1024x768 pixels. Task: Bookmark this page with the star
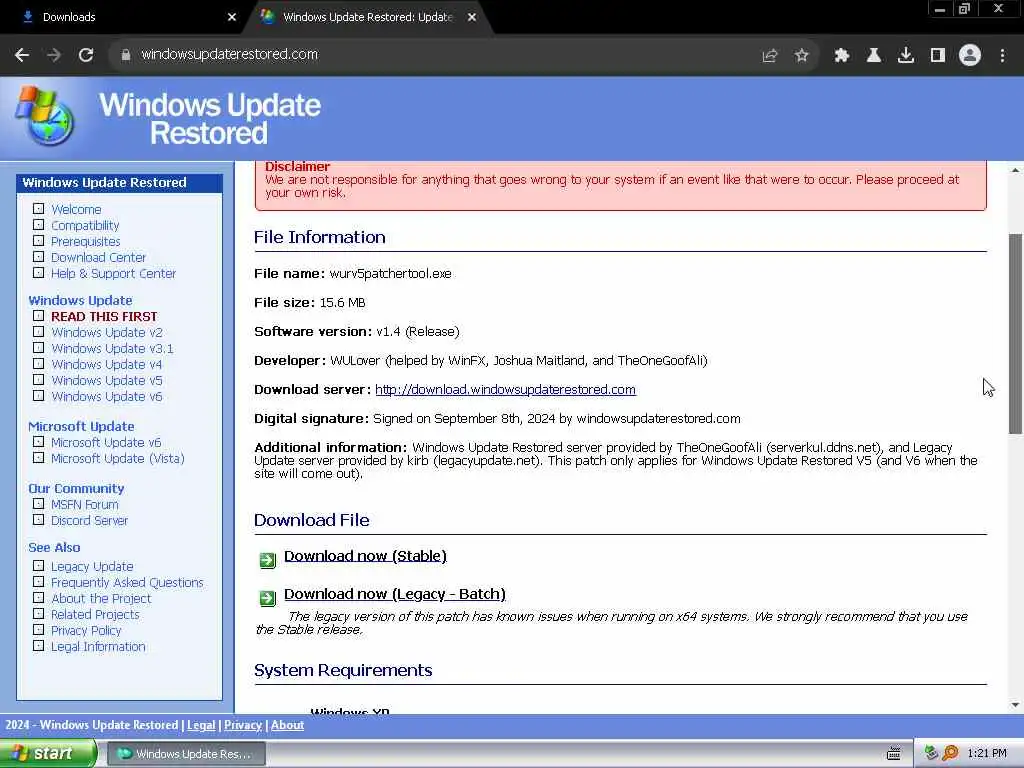click(802, 56)
